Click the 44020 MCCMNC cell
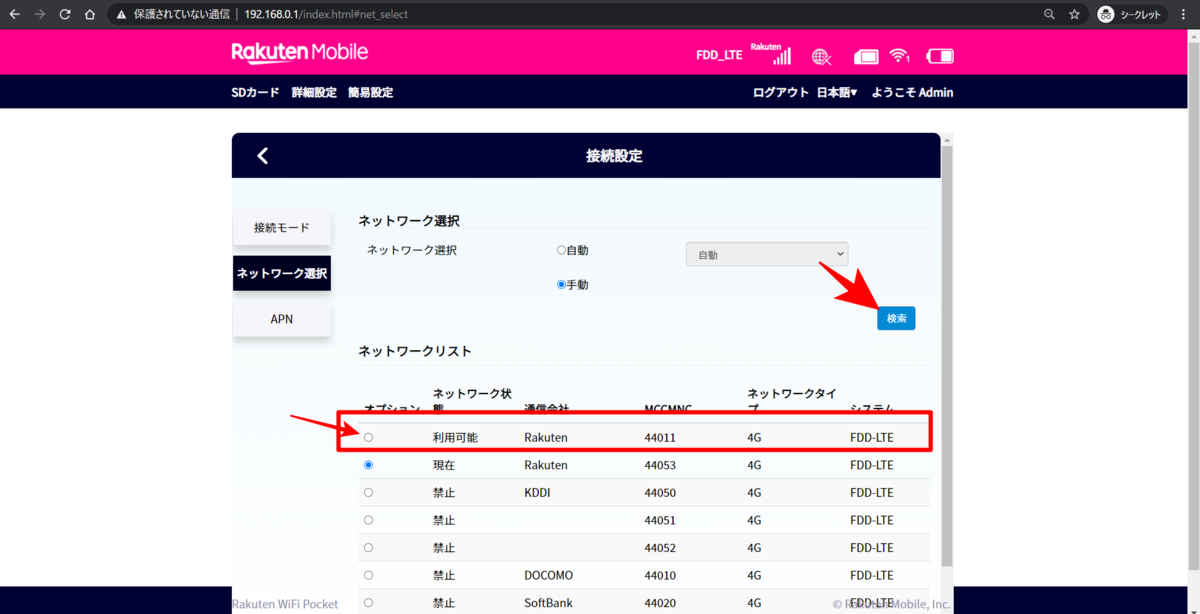The height and width of the screenshot is (614, 1200). [661, 603]
